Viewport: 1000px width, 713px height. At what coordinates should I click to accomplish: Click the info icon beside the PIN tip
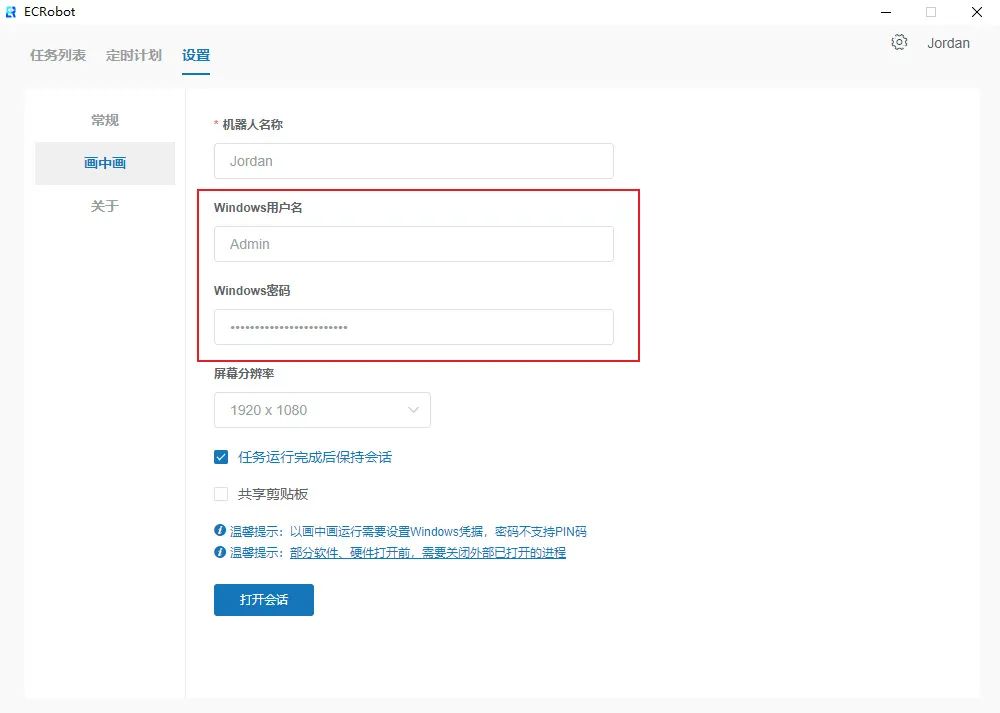[220, 531]
